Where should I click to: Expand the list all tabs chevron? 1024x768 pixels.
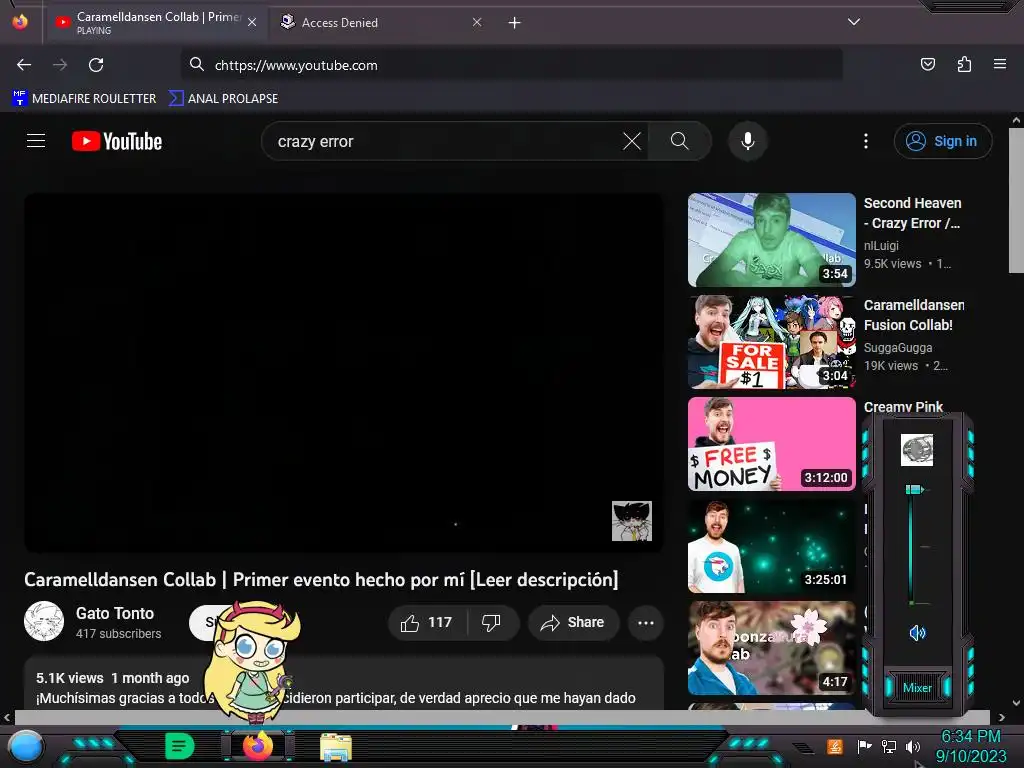[x=854, y=22]
